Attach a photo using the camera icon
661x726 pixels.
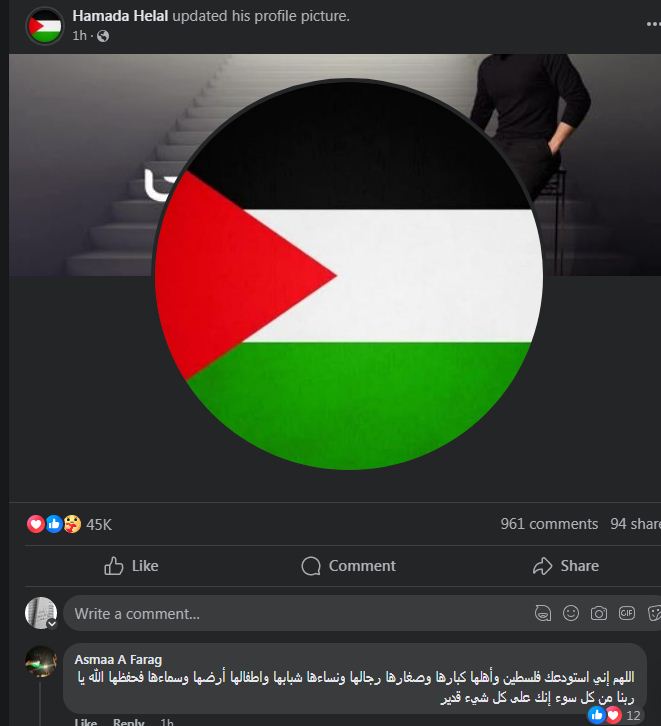pos(599,613)
